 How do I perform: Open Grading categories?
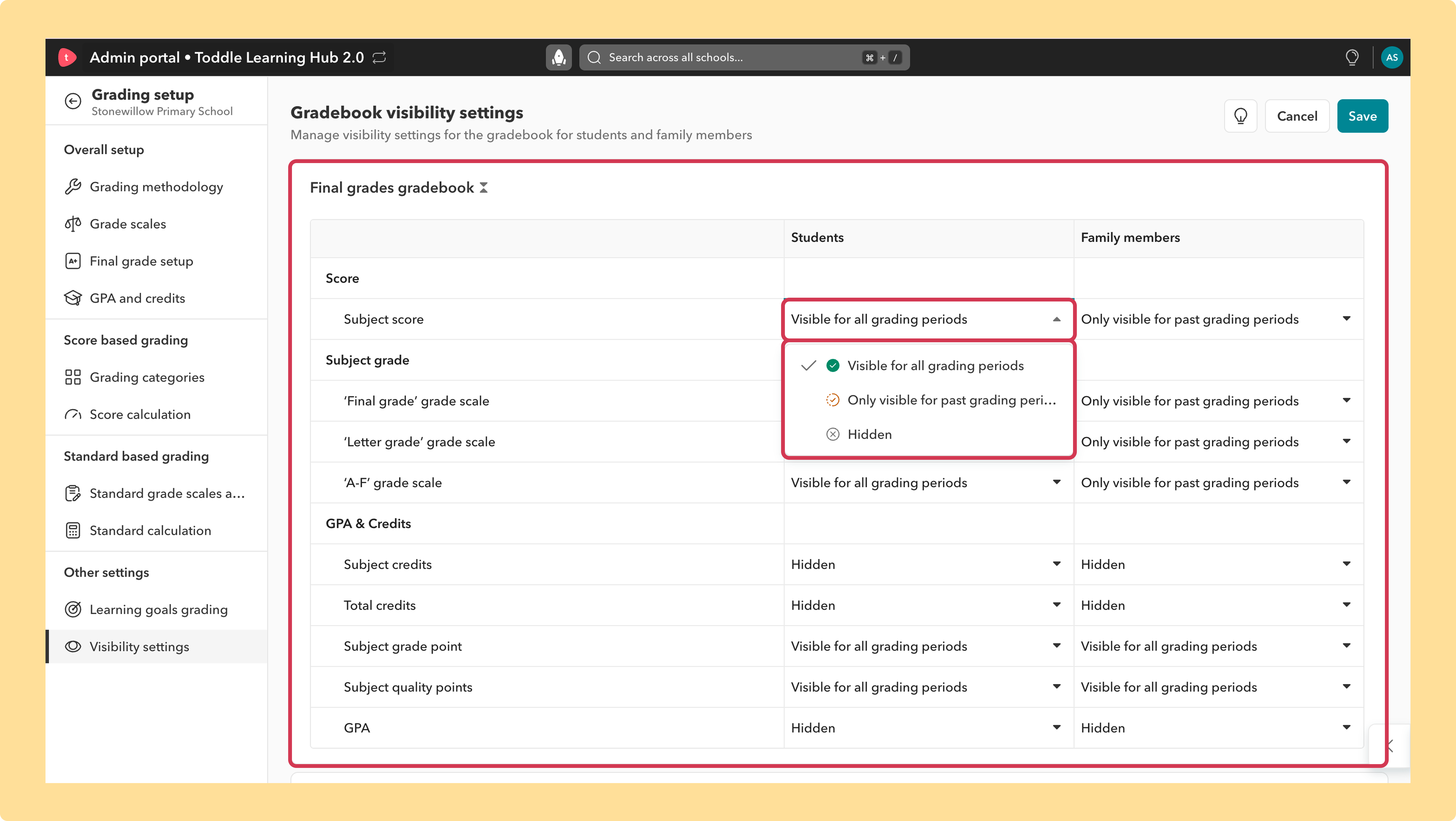[x=156, y=377]
